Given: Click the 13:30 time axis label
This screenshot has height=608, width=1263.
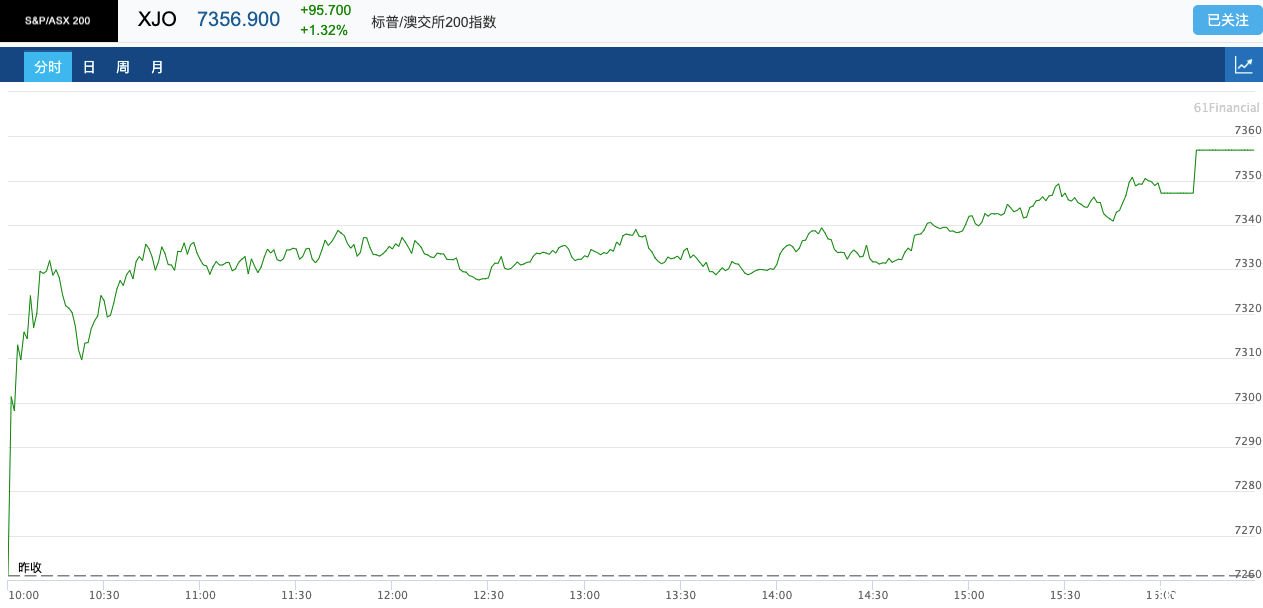Looking at the screenshot, I should coord(680,595).
